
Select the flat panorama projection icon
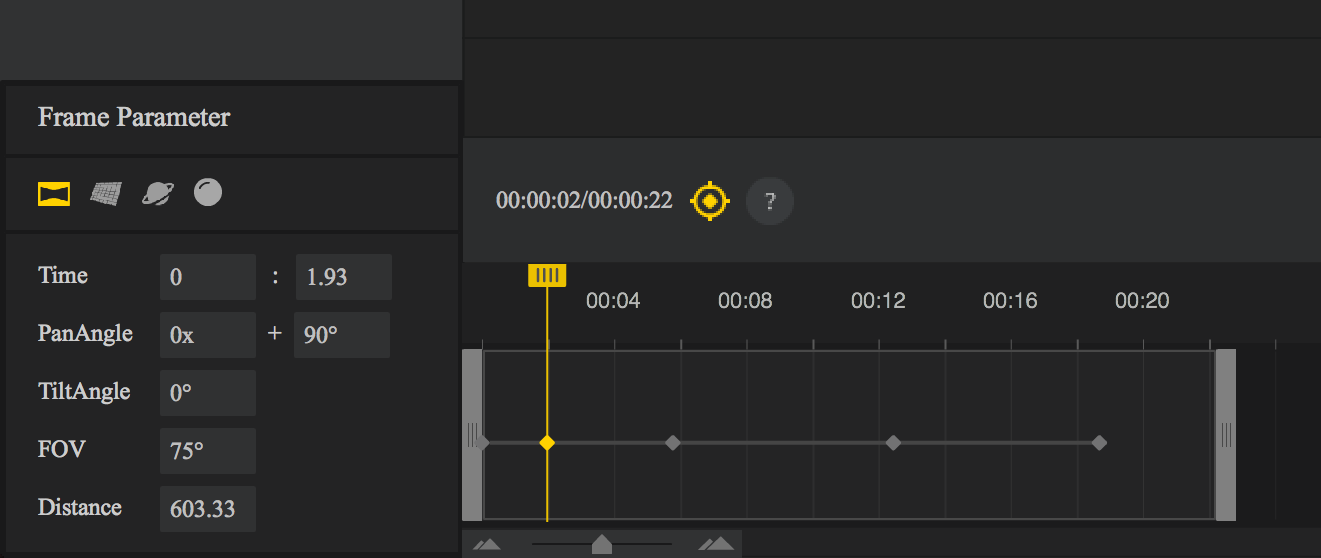click(54, 193)
